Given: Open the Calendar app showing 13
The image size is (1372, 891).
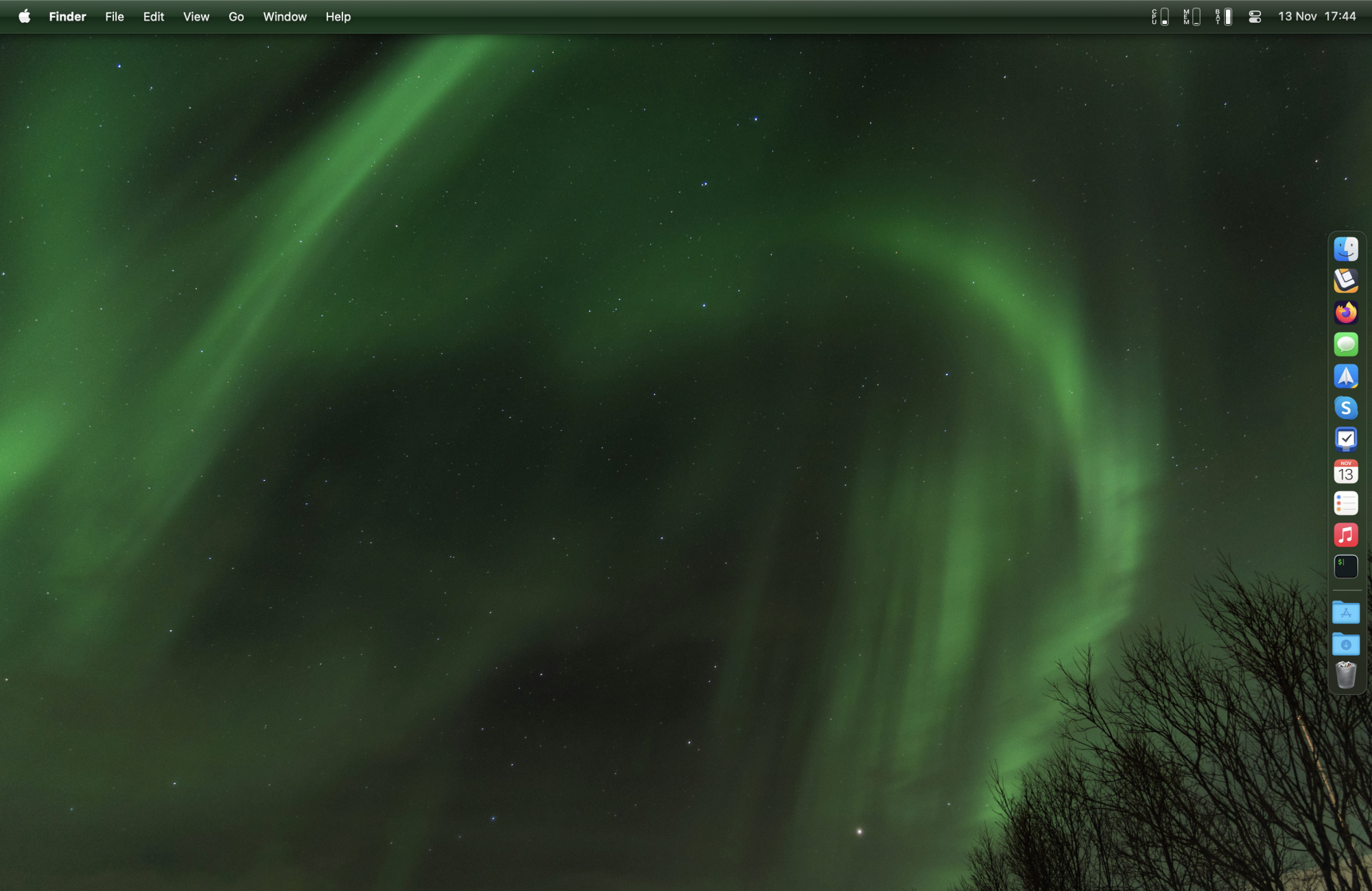Looking at the screenshot, I should pyautogui.click(x=1345, y=471).
